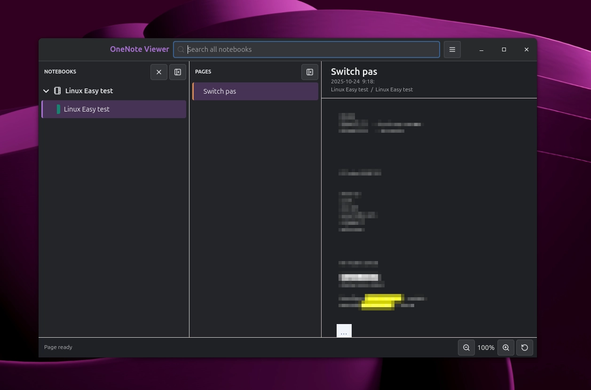Focus the Search all notebooks field
Image resolution: width=591 pixels, height=390 pixels.
(x=306, y=49)
